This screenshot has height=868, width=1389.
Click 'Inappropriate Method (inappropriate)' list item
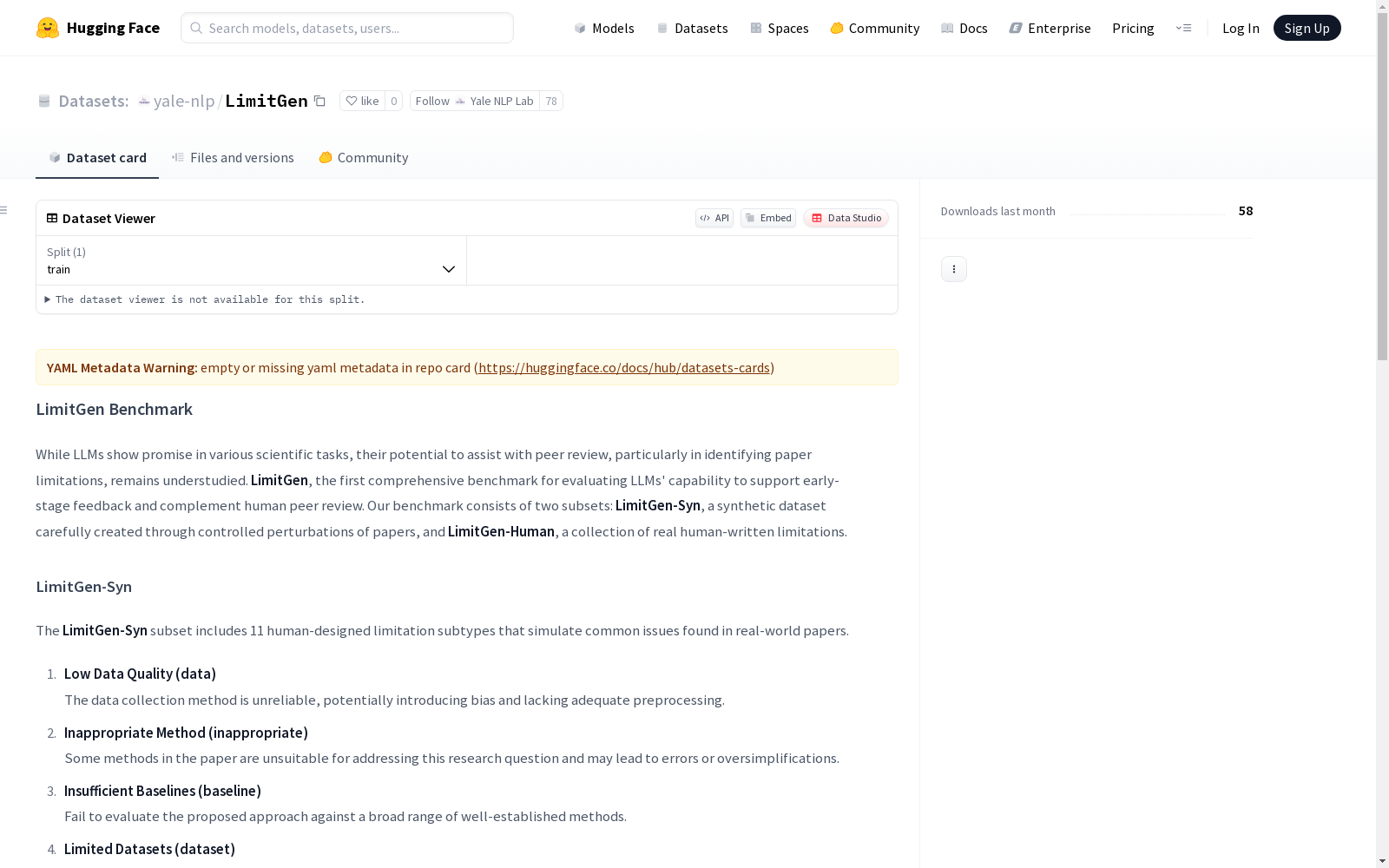(x=186, y=733)
